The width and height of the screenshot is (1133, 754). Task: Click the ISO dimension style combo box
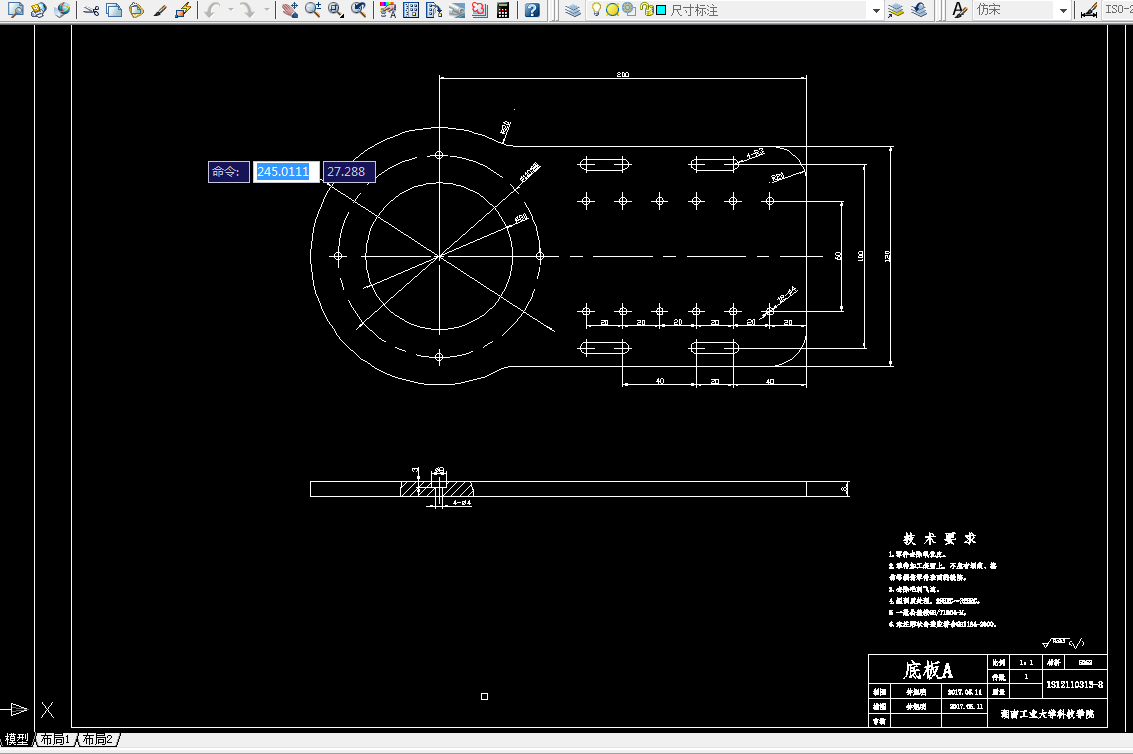[1117, 10]
